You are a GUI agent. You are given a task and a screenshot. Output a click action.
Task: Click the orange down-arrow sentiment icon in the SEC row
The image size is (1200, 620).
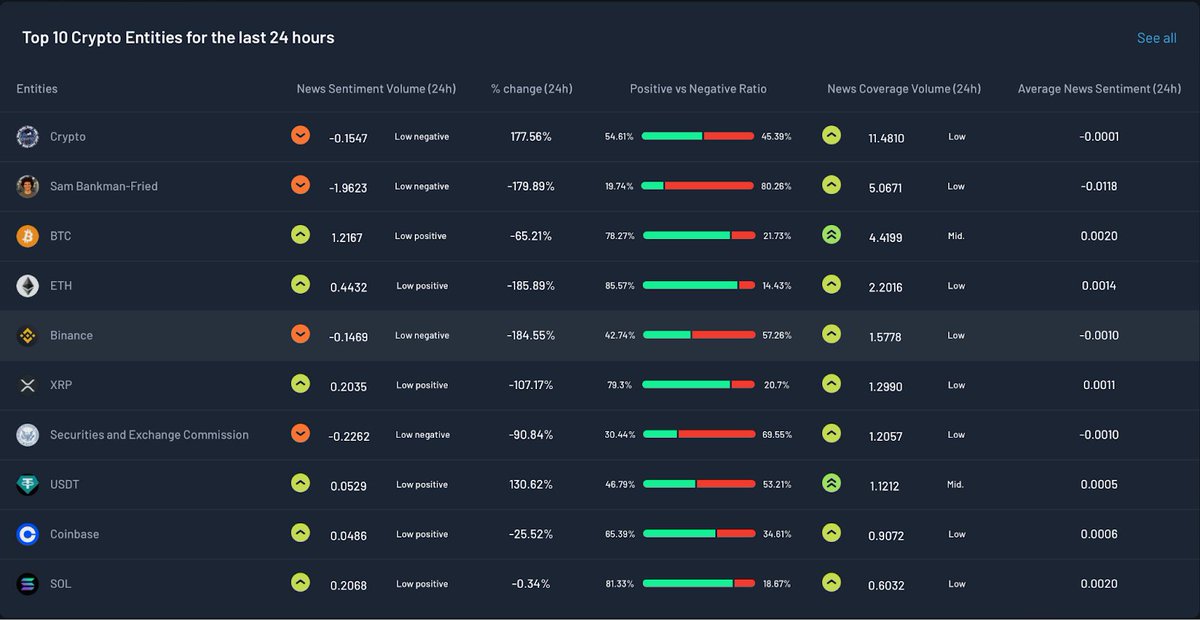point(300,433)
